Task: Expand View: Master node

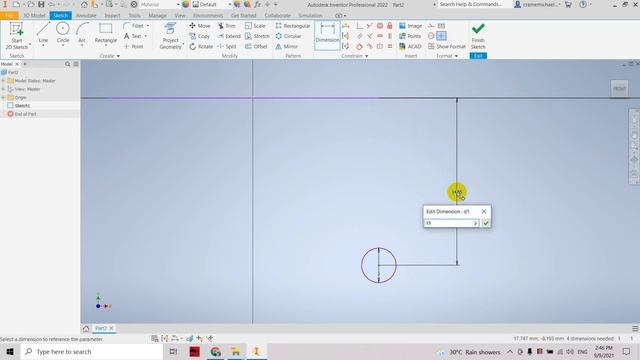Action: click(3, 89)
